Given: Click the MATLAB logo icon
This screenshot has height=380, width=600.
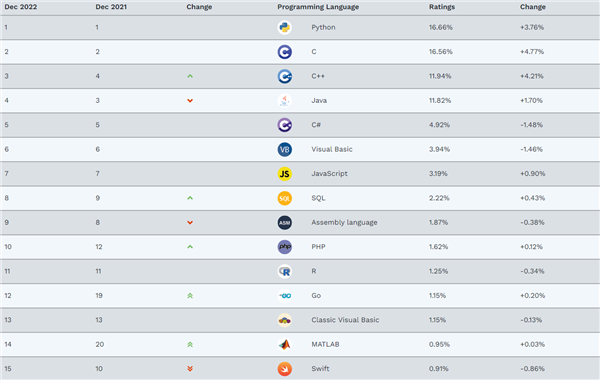Looking at the screenshot, I should tap(284, 344).
